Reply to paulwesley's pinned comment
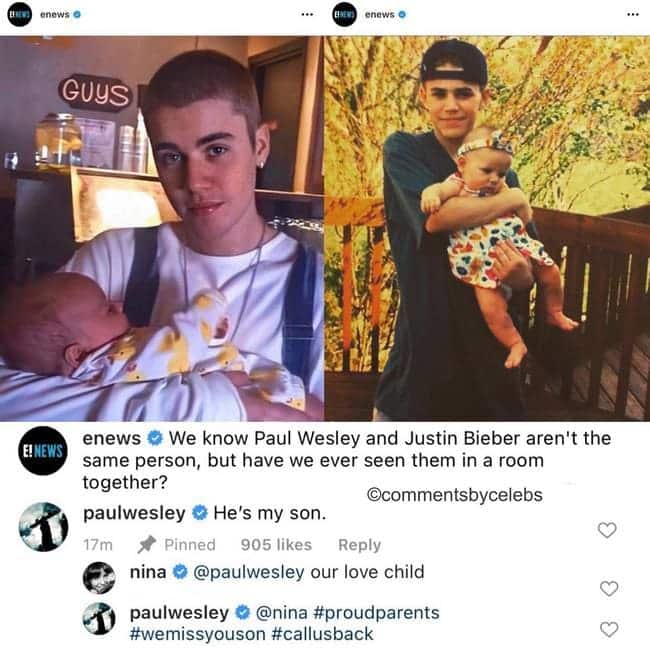The image size is (650, 650). pos(359,545)
